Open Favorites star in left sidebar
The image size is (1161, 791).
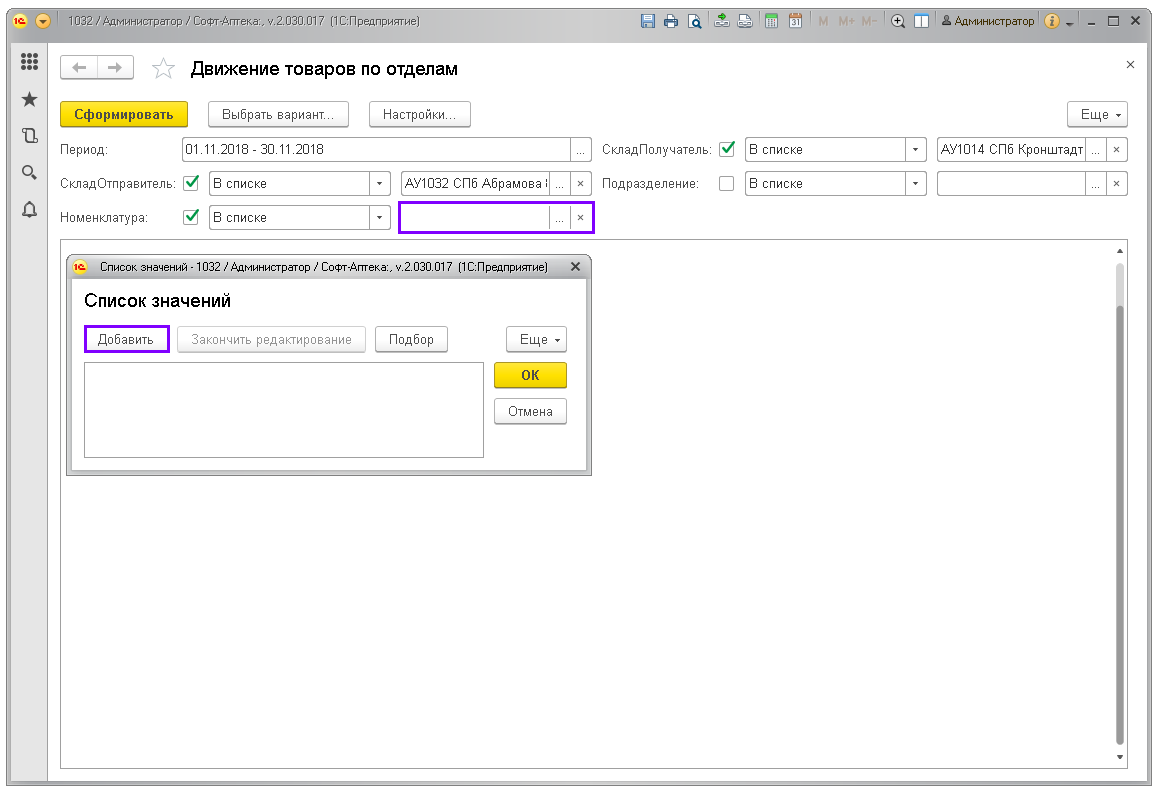(29, 99)
